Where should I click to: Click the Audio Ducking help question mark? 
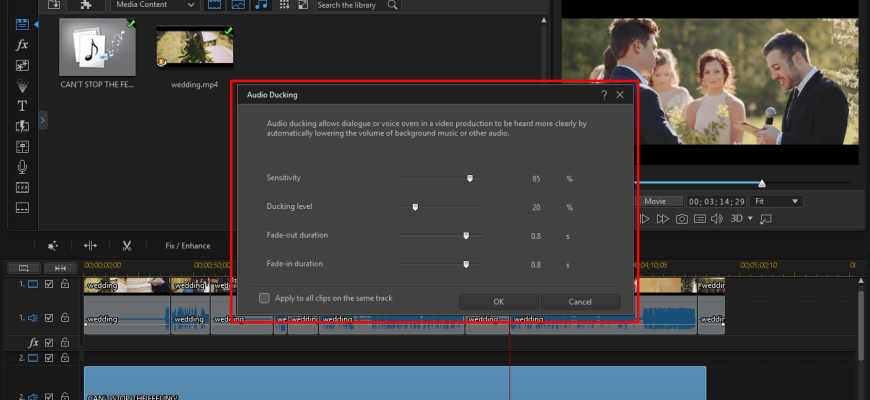pos(604,94)
